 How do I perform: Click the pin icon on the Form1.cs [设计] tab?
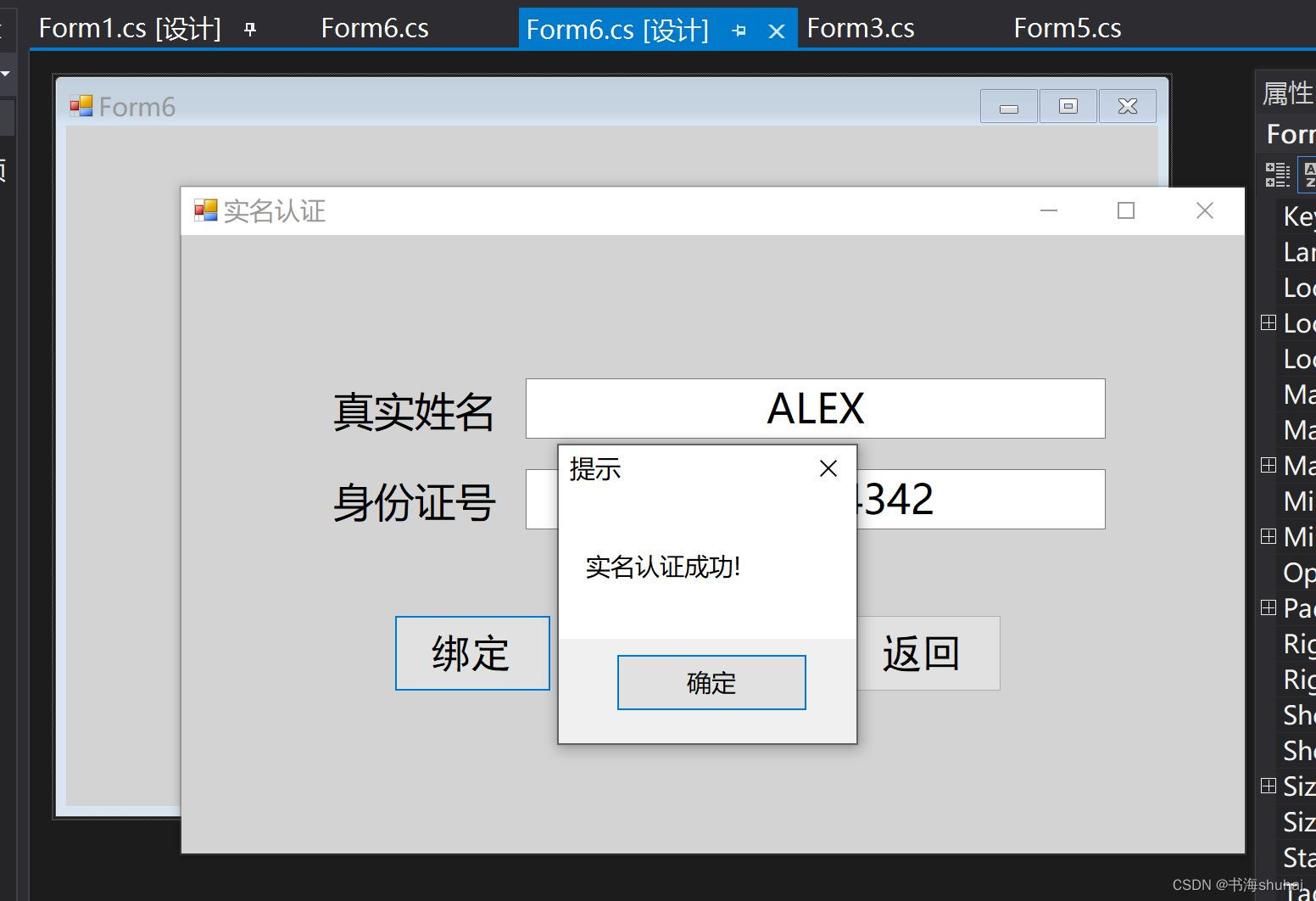249,30
